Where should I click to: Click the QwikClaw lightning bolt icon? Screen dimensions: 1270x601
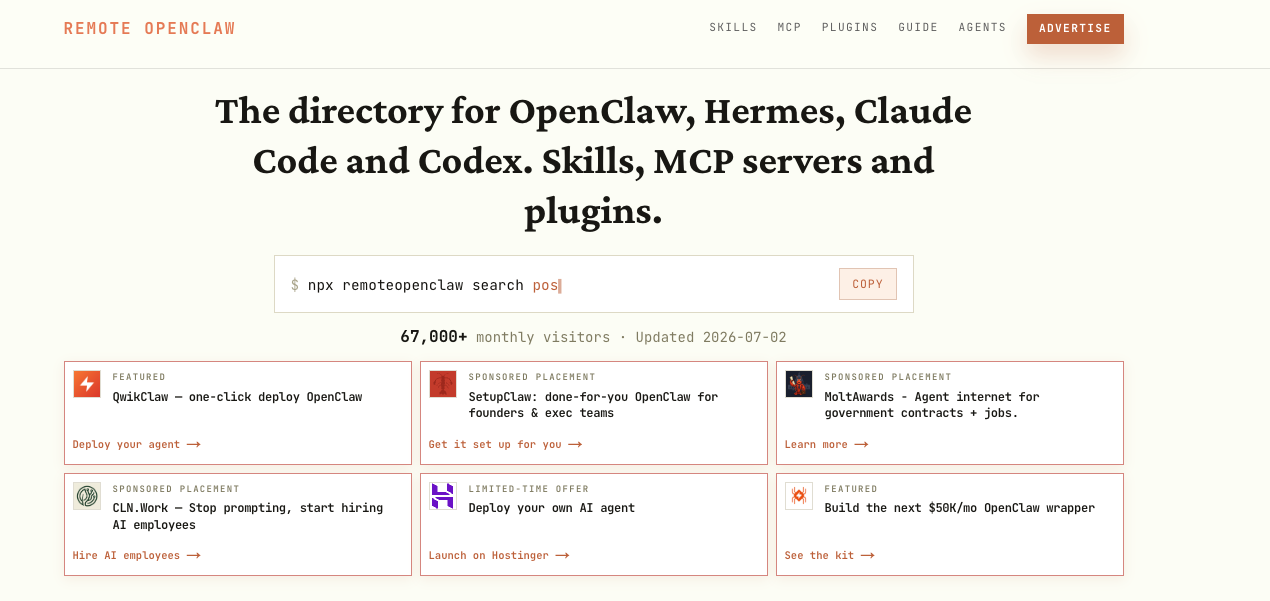87,384
